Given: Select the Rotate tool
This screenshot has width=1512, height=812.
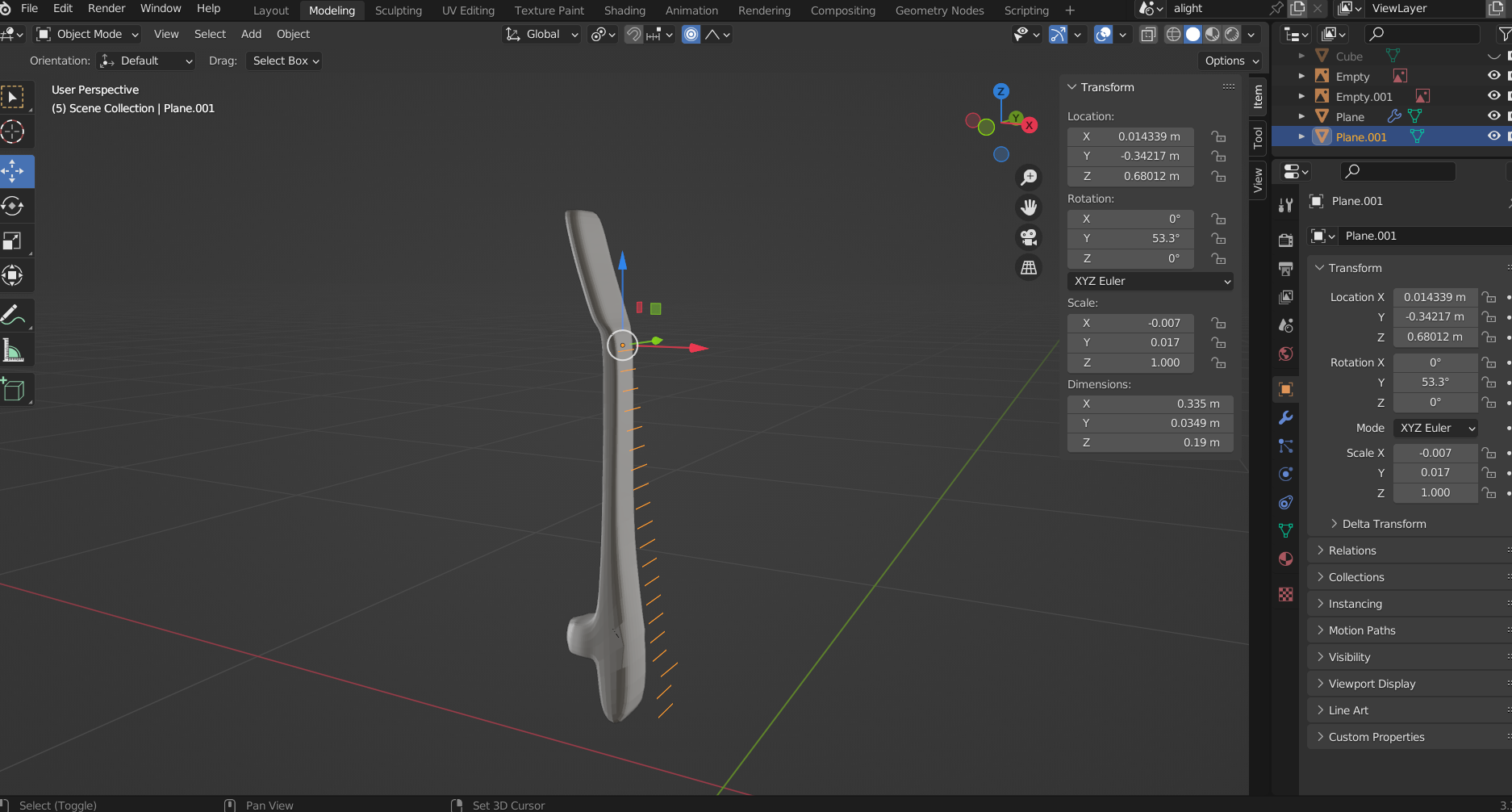Looking at the screenshot, I should 13,206.
